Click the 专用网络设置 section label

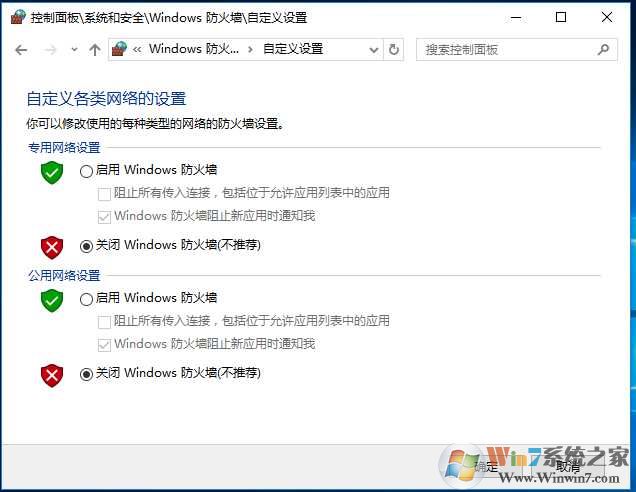coord(64,147)
